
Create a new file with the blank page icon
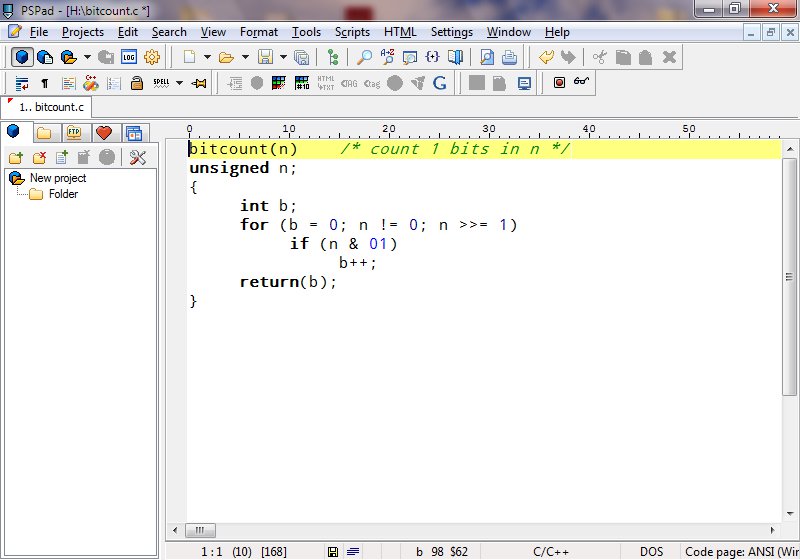(x=189, y=57)
